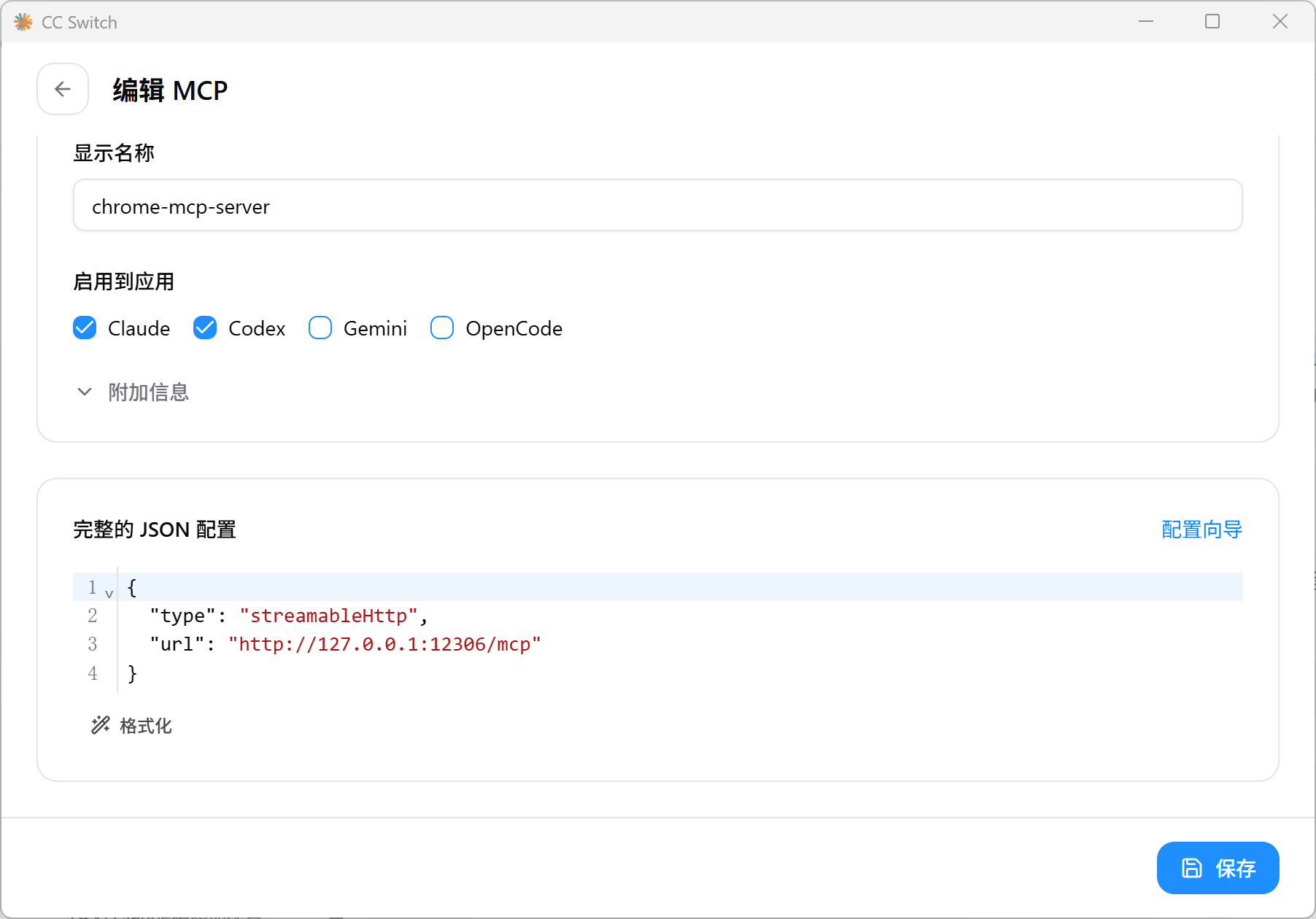Click line number 3 in gutter
The image size is (1316, 919).
coord(93,645)
